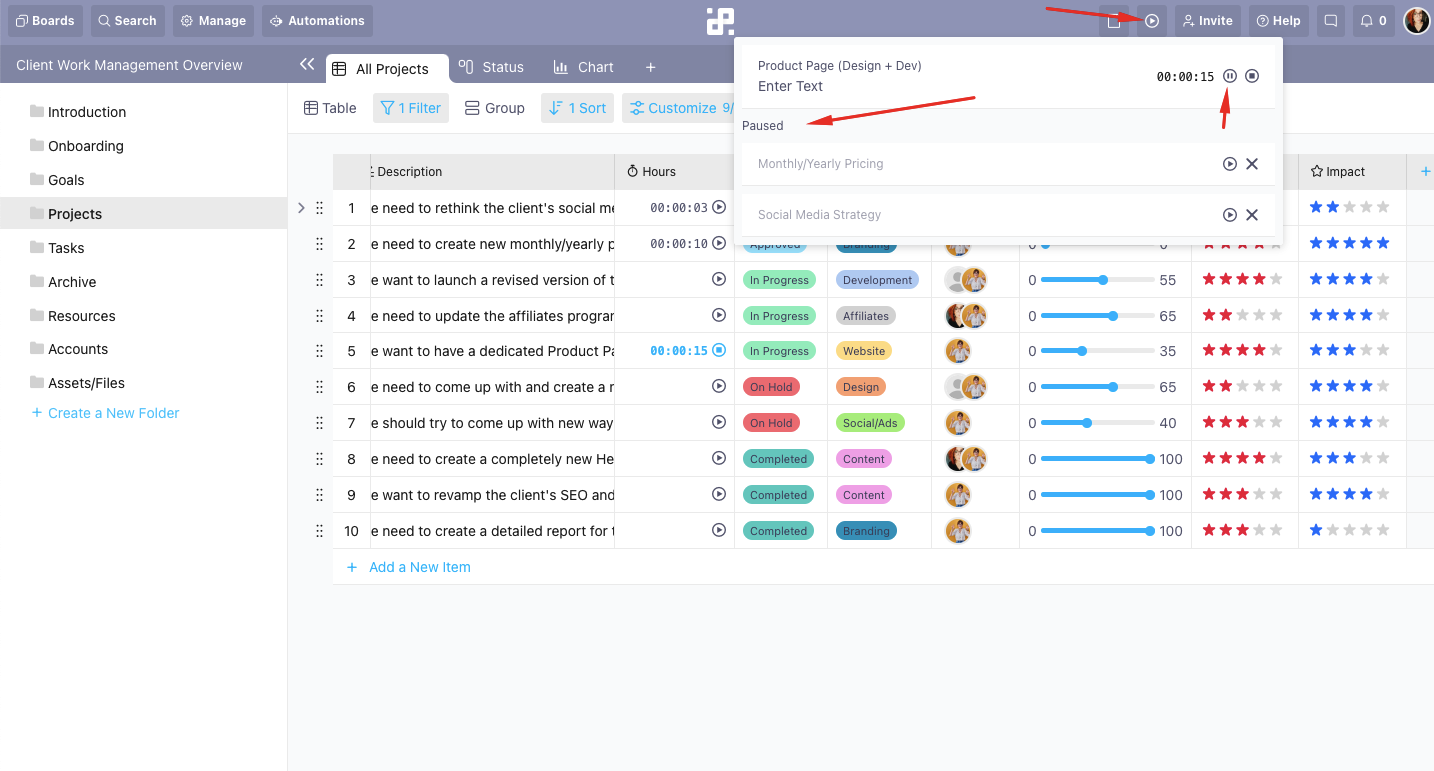This screenshot has height=771, width=1434.
Task: Start the timer on the revised version row
Action: click(718, 279)
